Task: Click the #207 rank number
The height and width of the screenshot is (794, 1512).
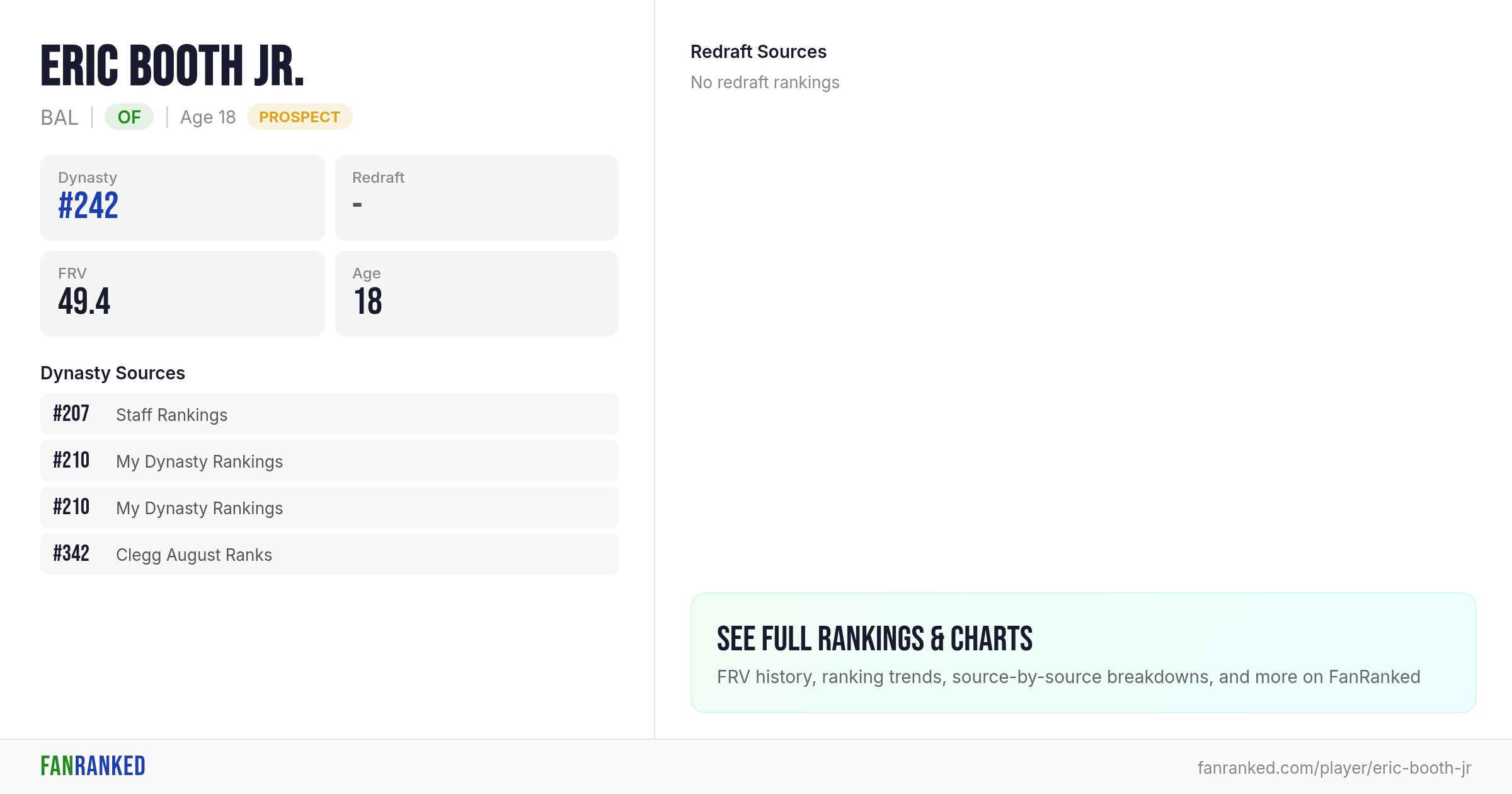Action: (x=71, y=414)
